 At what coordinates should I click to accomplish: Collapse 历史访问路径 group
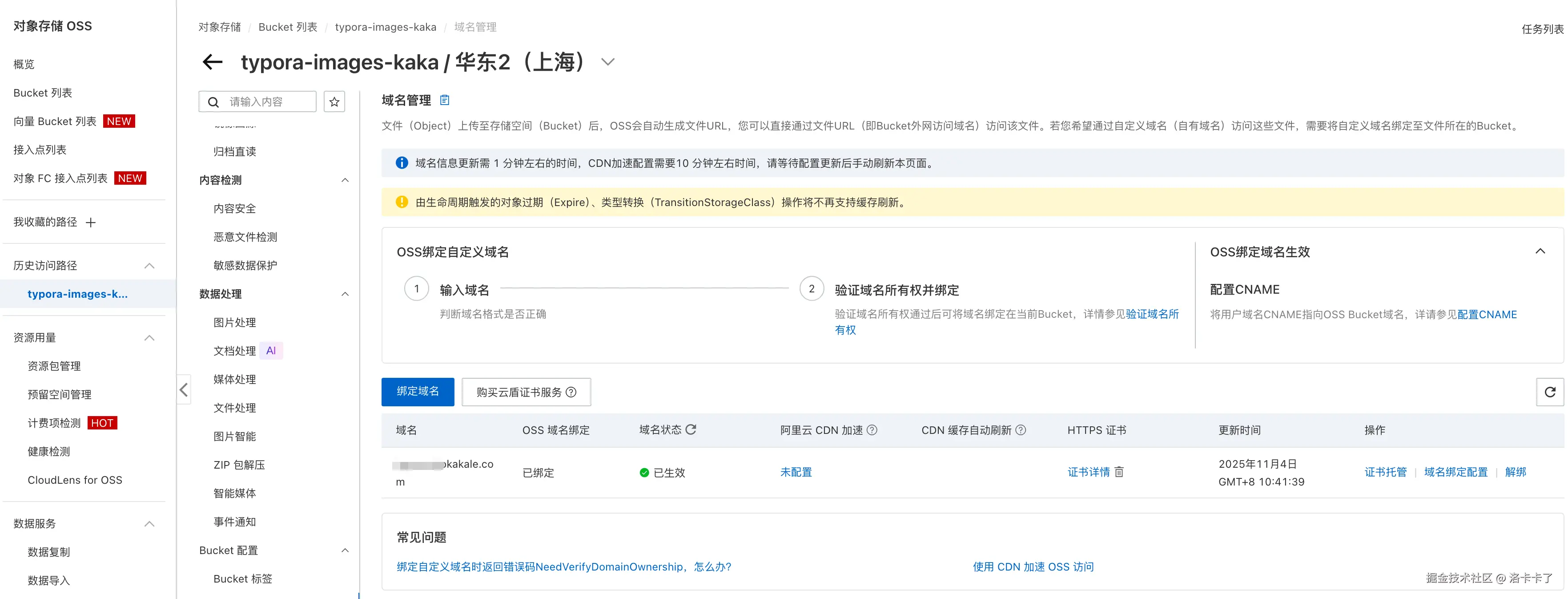tap(149, 266)
